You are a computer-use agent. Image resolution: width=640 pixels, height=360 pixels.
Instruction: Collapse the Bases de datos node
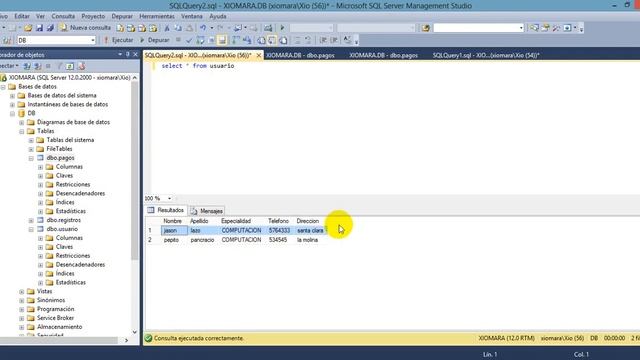point(3,87)
